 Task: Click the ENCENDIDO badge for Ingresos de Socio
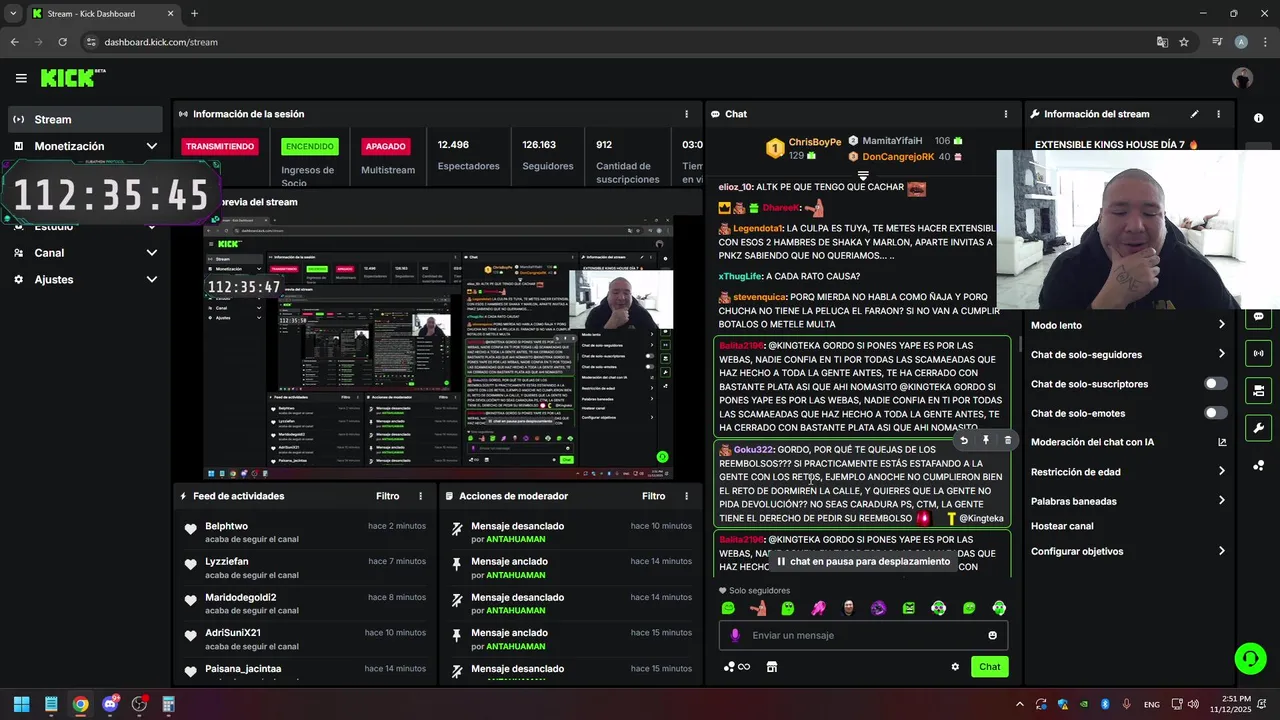(x=310, y=146)
